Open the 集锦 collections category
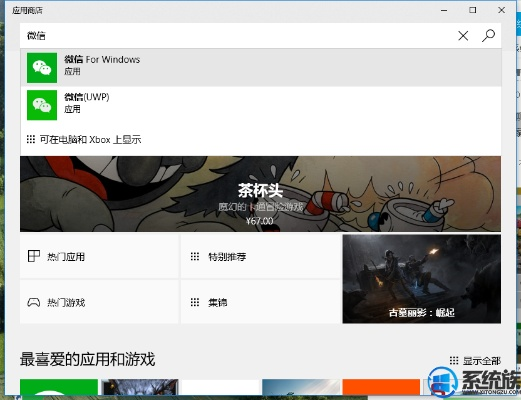 (260, 302)
